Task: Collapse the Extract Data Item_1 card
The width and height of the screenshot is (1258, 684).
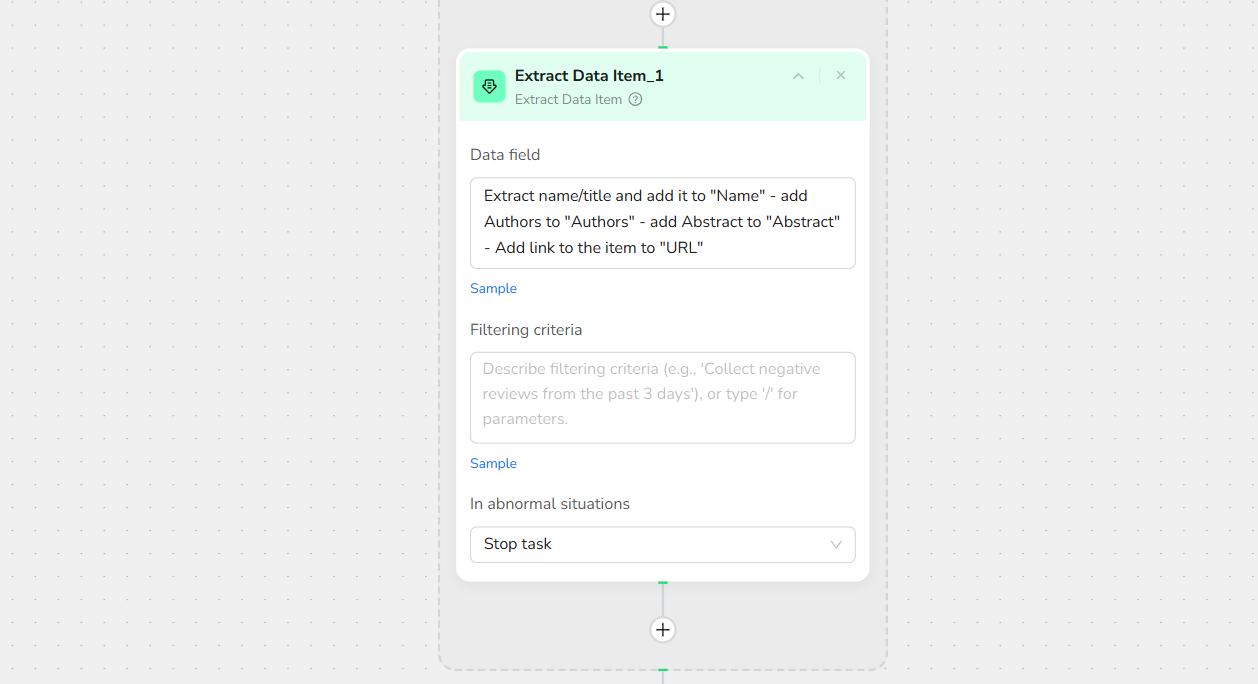Action: tap(798, 76)
